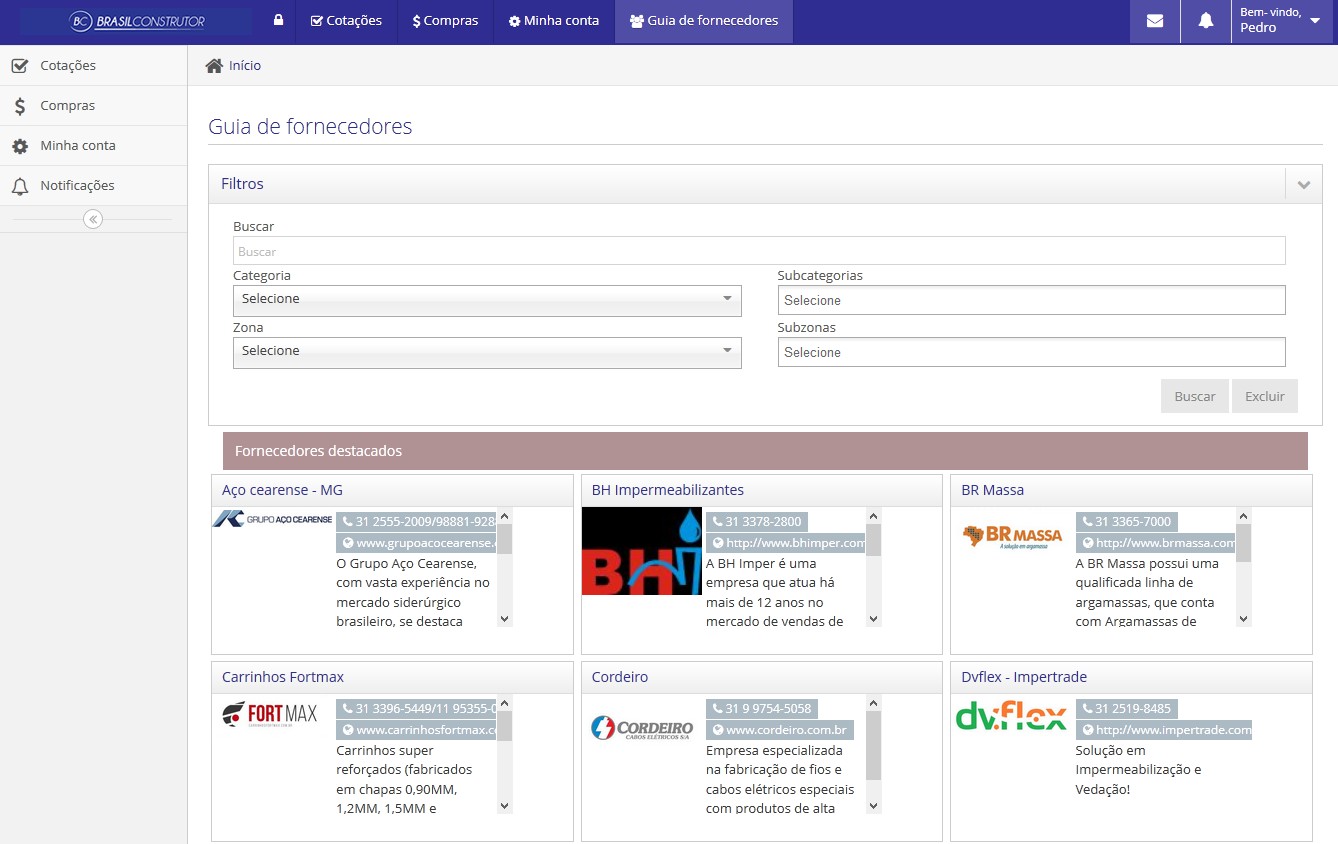Open BH Impermeabilizantes supplier title
Screen dimensions: 1338x844
(x=668, y=490)
